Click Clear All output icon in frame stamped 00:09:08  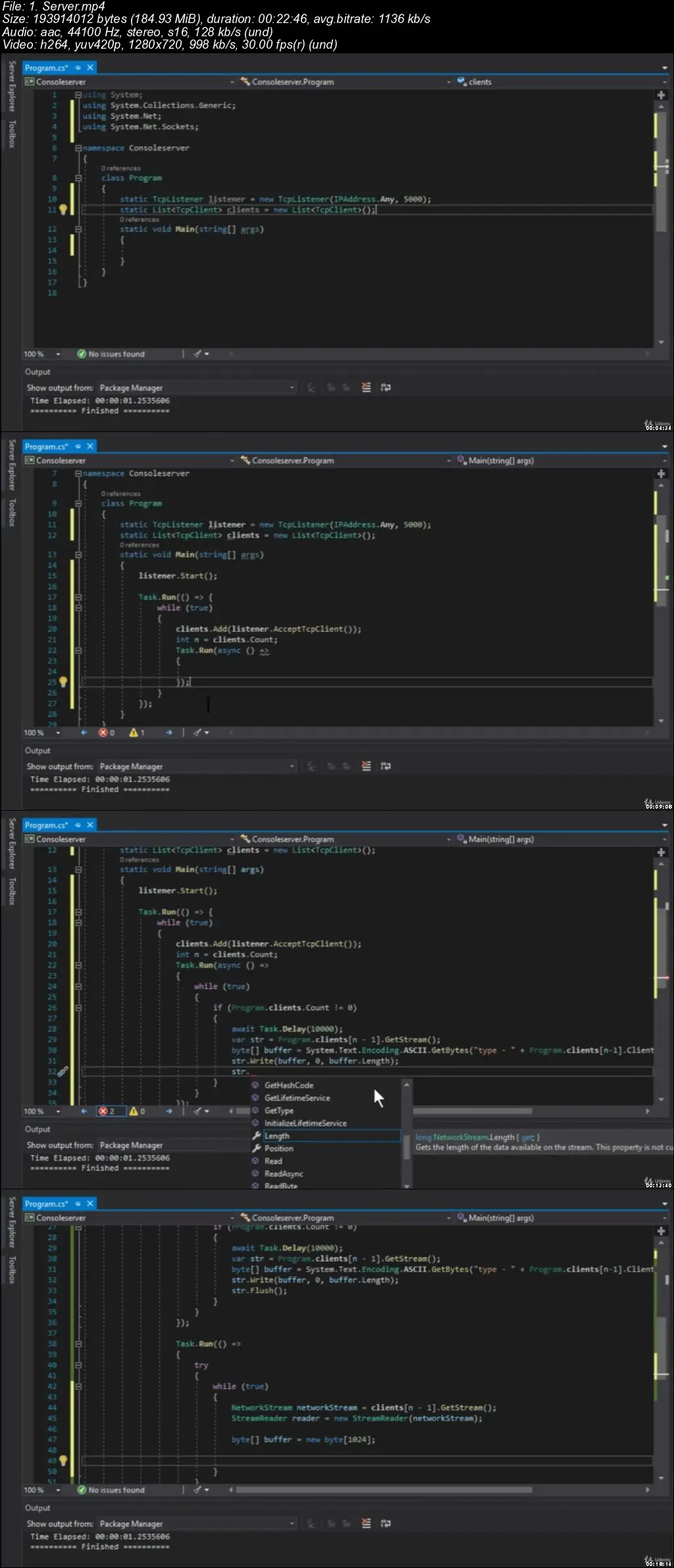(367, 766)
